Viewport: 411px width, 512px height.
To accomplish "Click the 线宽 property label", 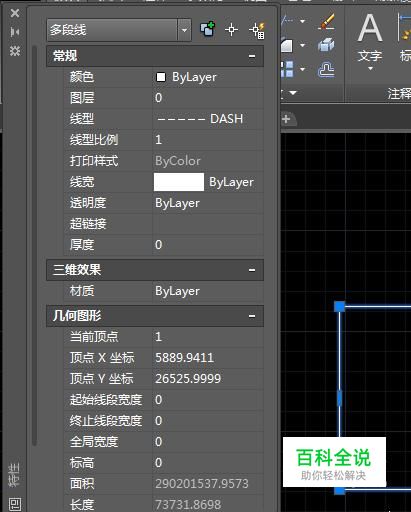I will (x=82, y=182).
